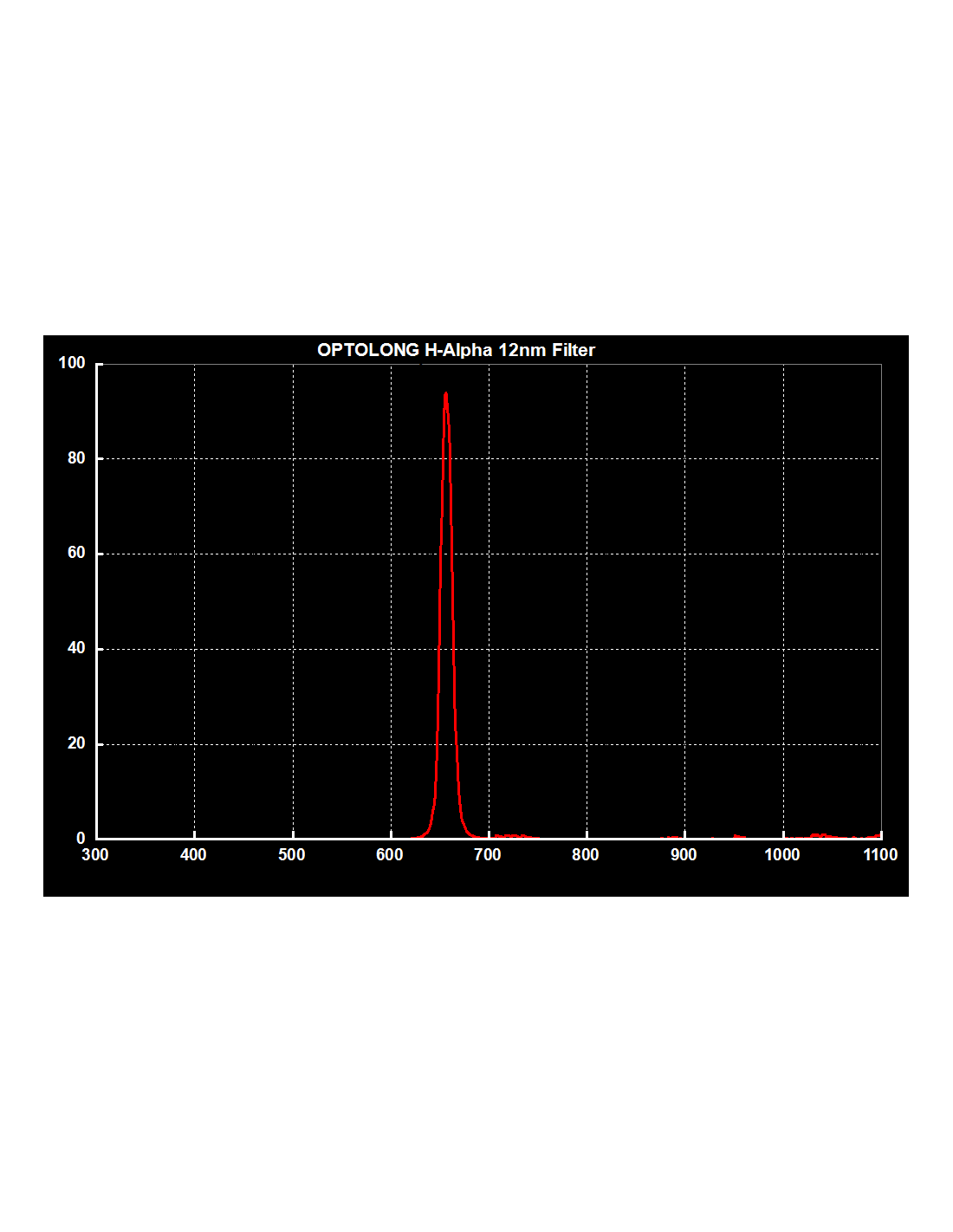This screenshot has height=1232, width=953.
Task: Click the x-axis label 700
Action: 488,855
